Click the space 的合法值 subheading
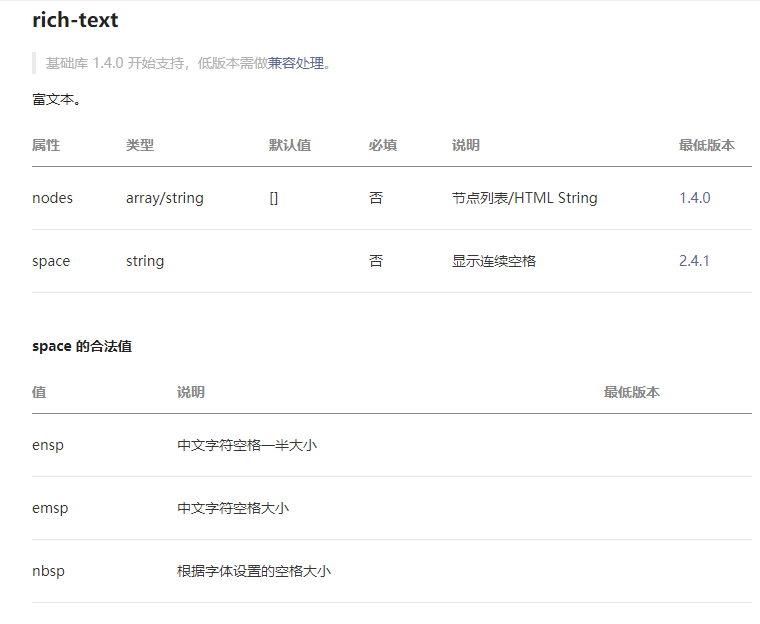Image resolution: width=760 pixels, height=624 pixels. 82,346
